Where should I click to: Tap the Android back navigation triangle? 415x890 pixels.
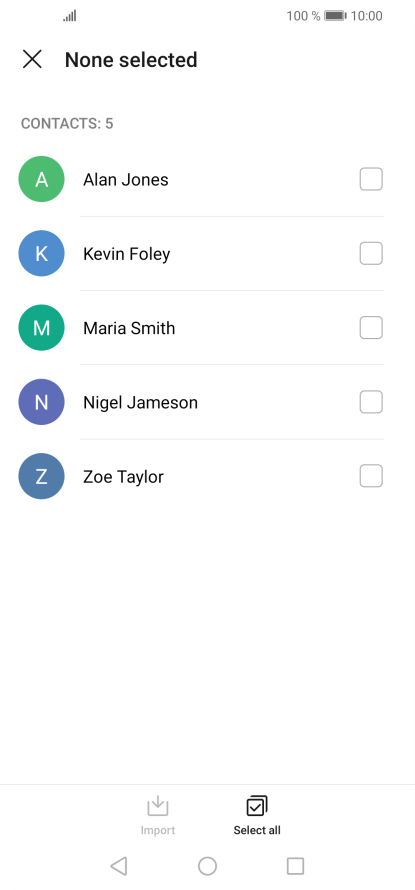coord(119,866)
